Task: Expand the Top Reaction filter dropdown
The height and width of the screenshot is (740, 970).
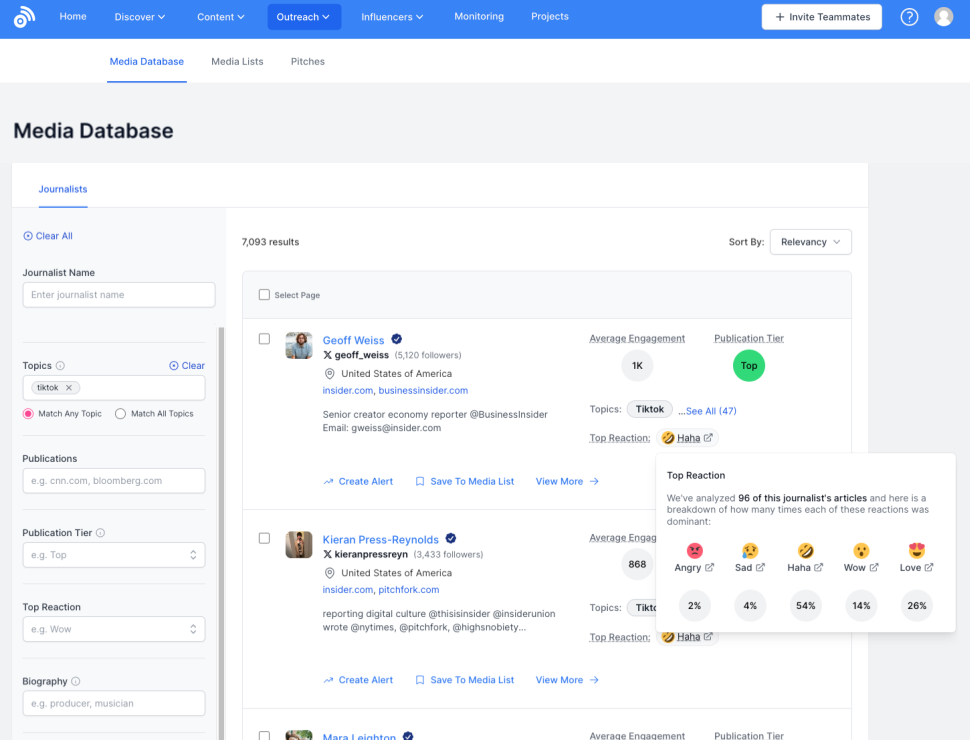Action: pos(114,629)
